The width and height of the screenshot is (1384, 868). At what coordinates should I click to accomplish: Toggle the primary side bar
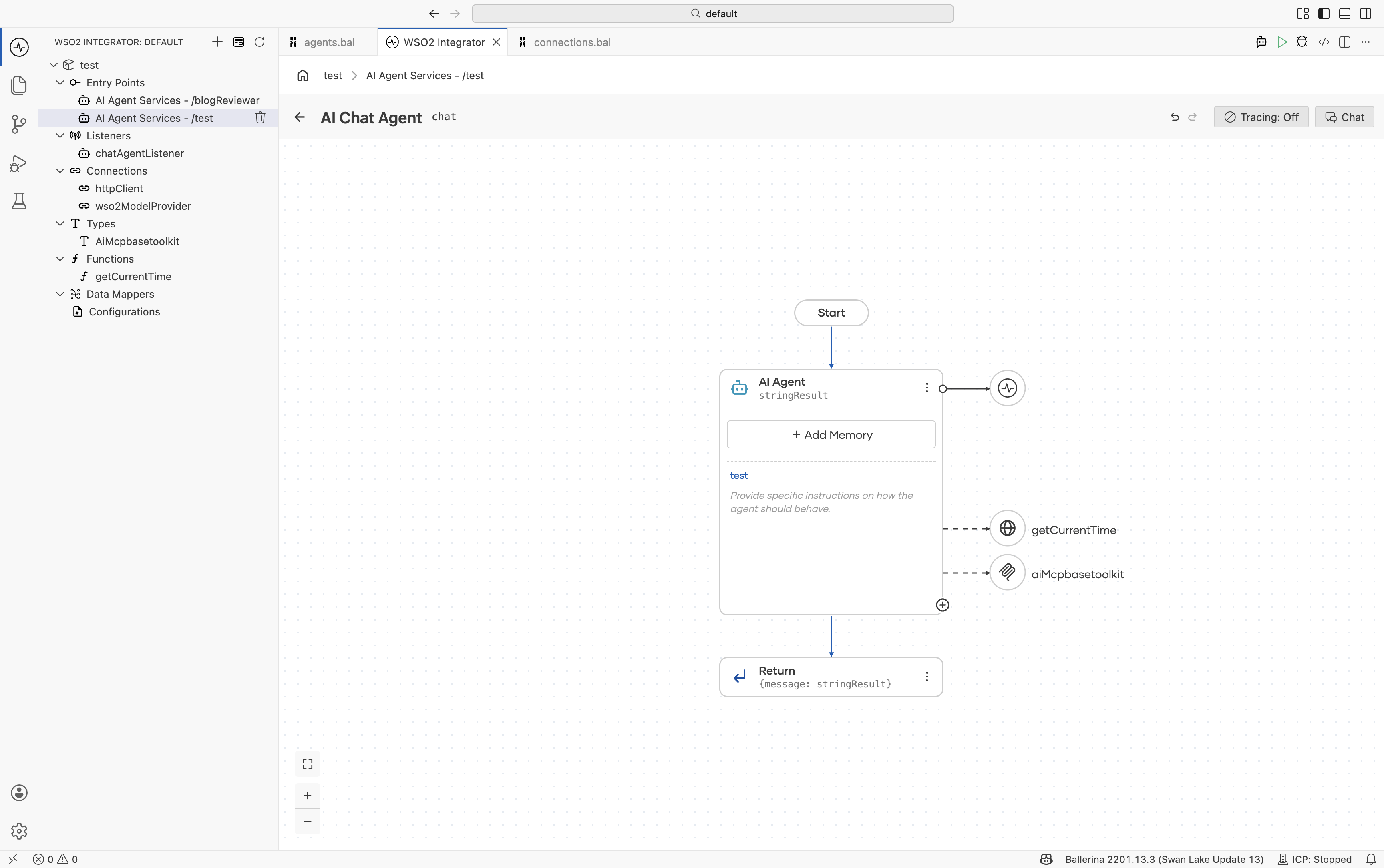point(1324,14)
